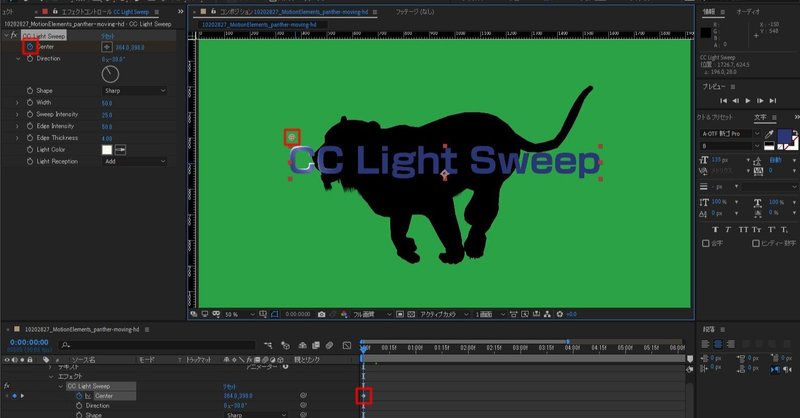This screenshot has width=800, height=418.
Task: Click the Width value 50.0
Action: [x=107, y=103]
